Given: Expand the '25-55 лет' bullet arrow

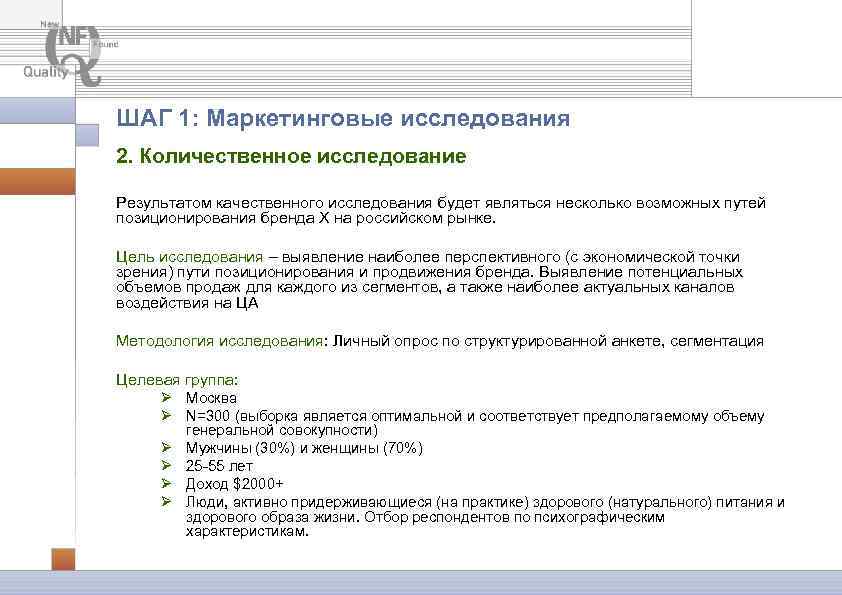Looking at the screenshot, I should (166, 466).
